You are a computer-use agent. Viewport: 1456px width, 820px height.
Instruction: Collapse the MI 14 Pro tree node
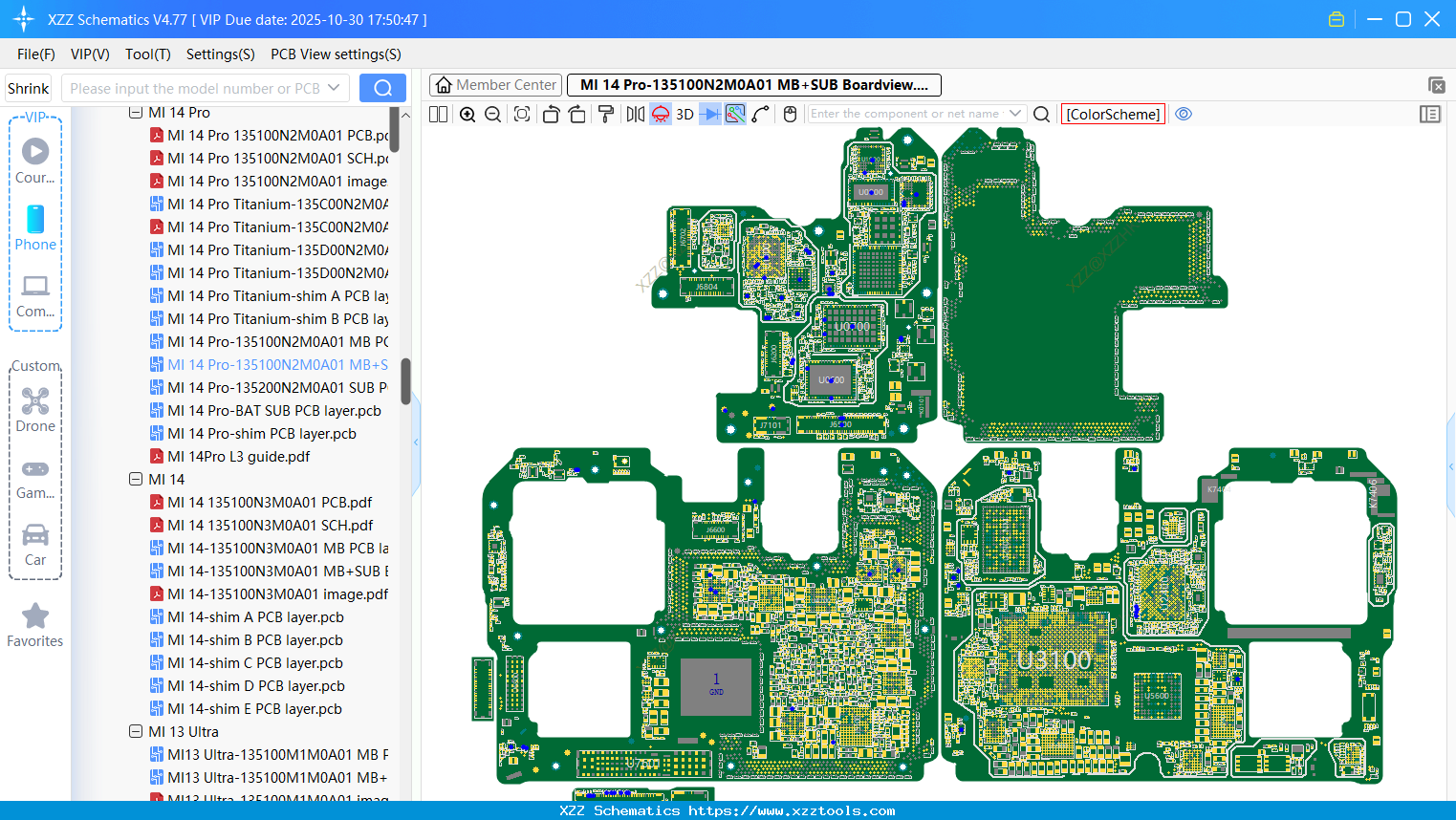[x=137, y=112]
